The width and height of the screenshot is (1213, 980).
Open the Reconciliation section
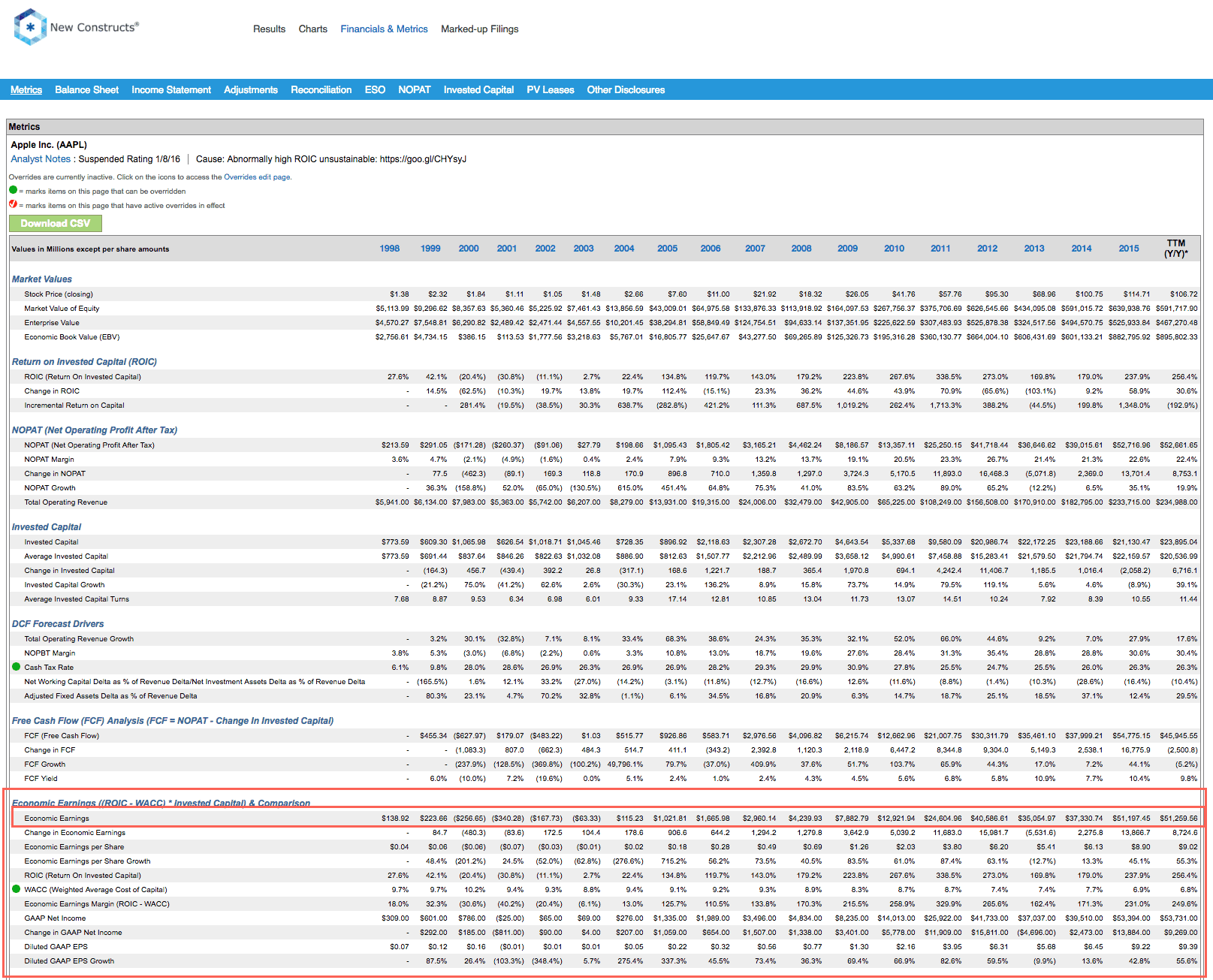point(321,90)
